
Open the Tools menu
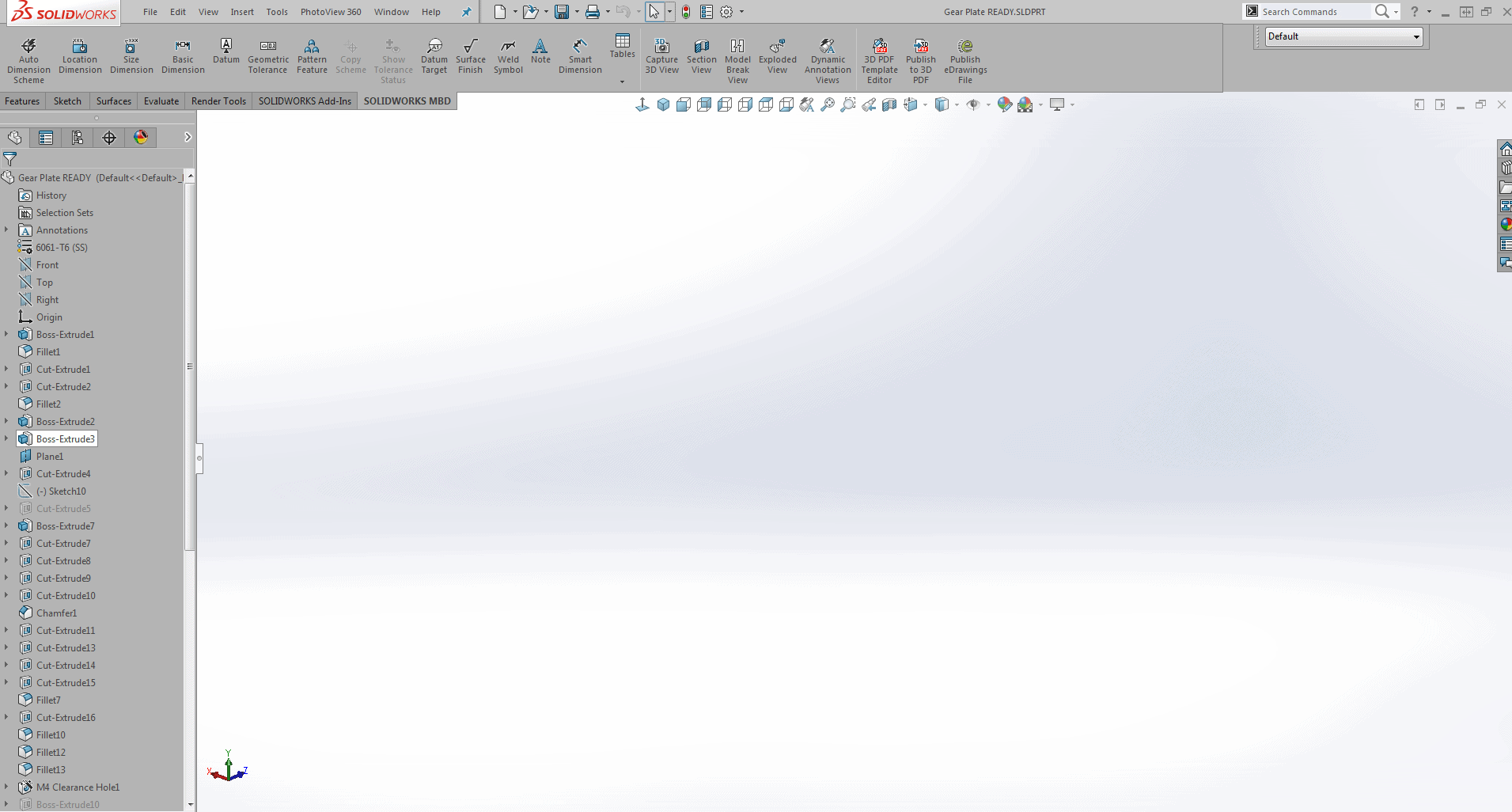[x=277, y=12]
